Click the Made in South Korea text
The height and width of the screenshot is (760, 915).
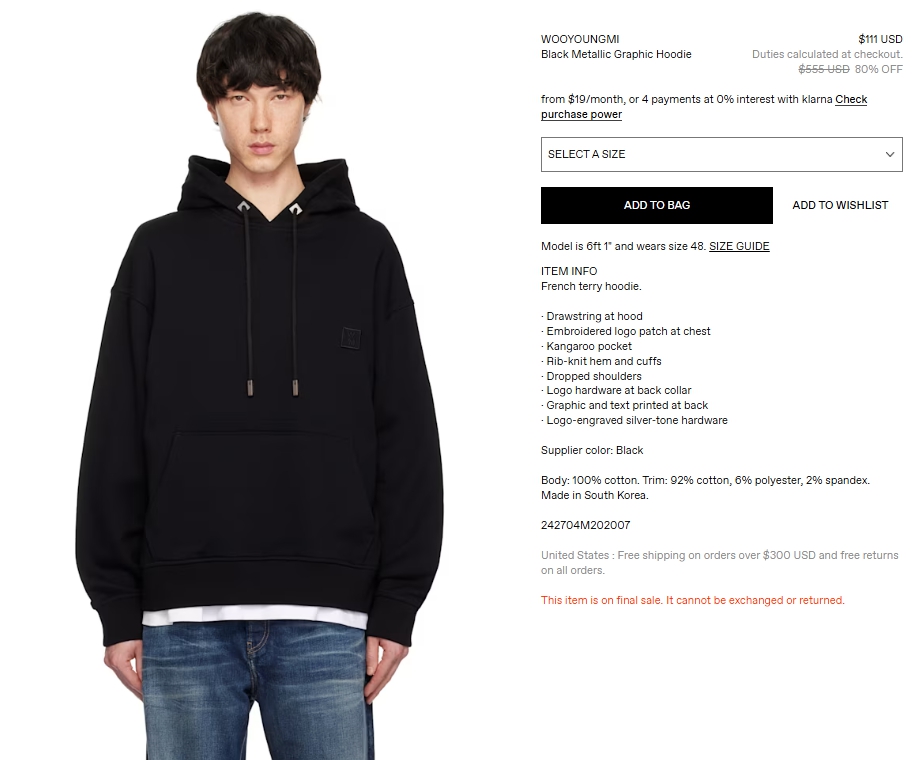pos(595,496)
